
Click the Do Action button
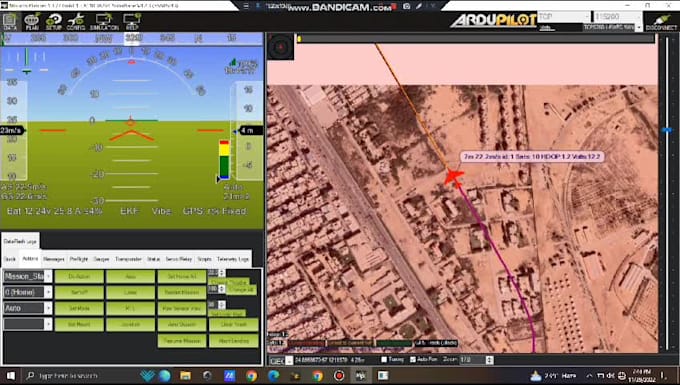pyautogui.click(x=79, y=276)
